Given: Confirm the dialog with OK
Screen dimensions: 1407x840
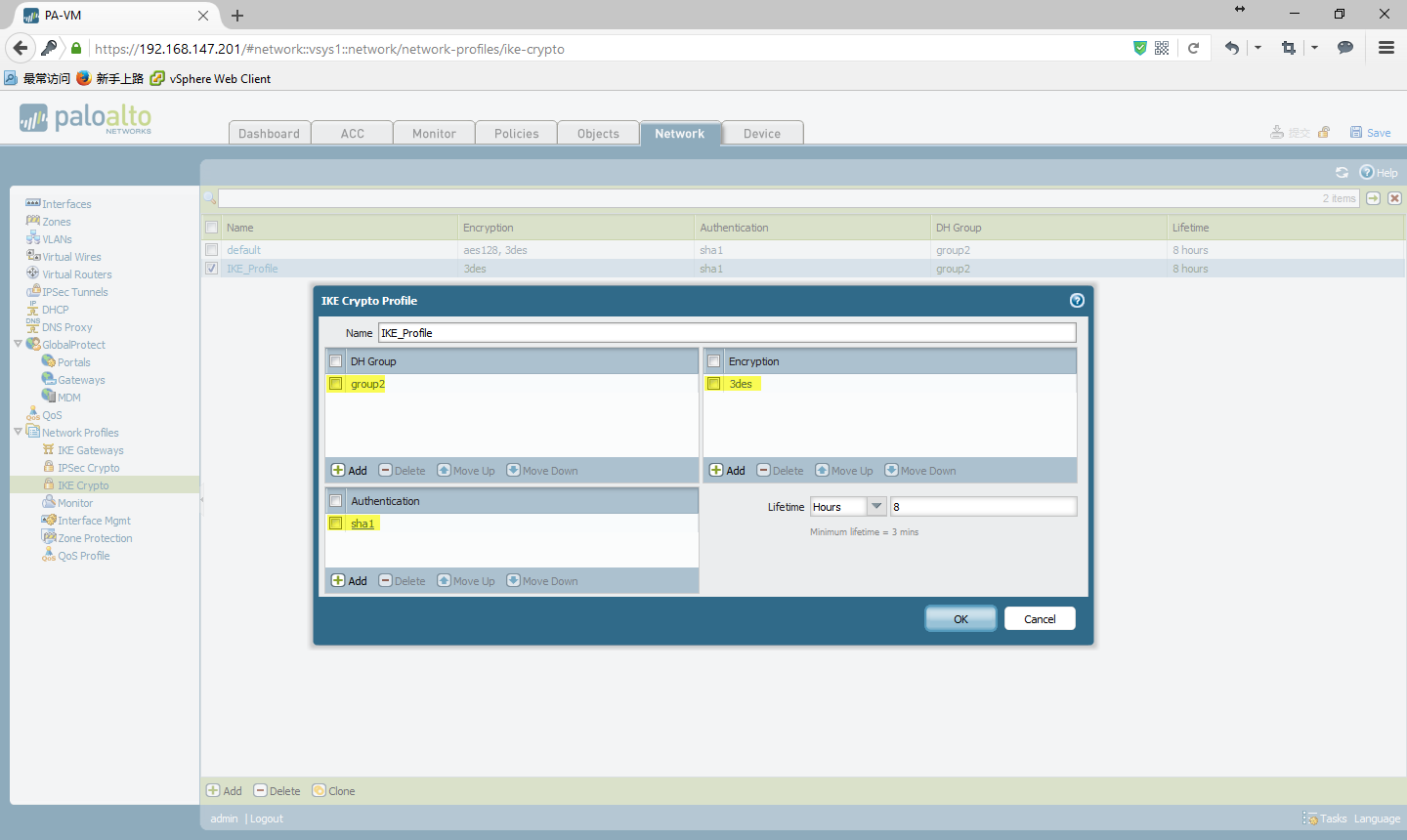Looking at the screenshot, I should [960, 619].
